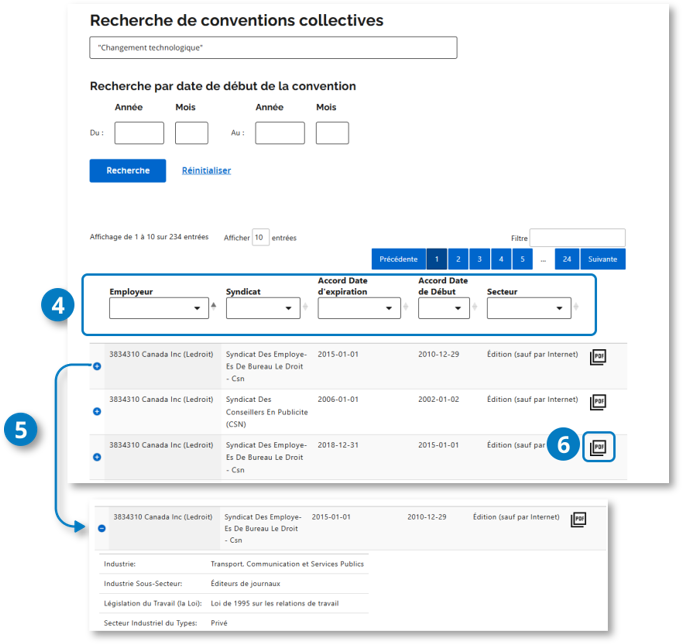The height and width of the screenshot is (644, 682).
Task: Select page 5 in pagination
Action: click(x=522, y=259)
